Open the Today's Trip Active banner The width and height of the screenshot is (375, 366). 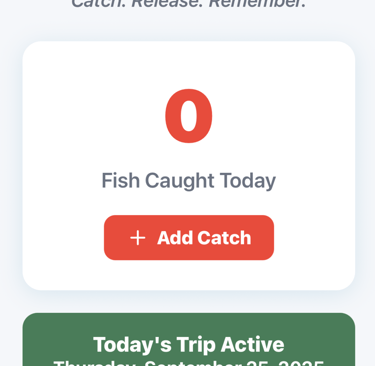tap(189, 339)
